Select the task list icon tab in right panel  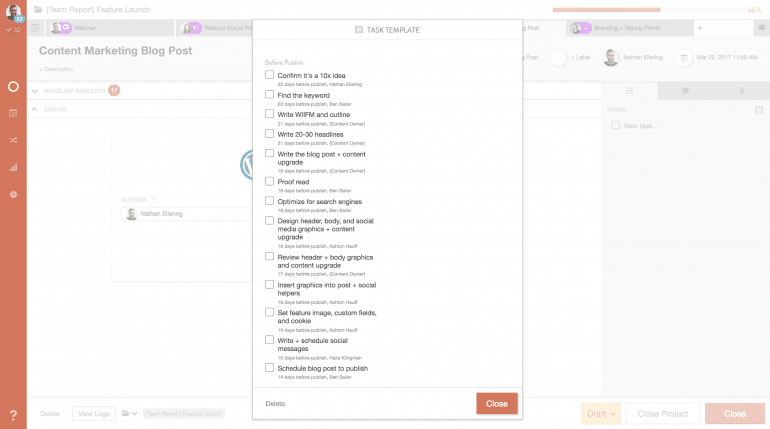630,91
